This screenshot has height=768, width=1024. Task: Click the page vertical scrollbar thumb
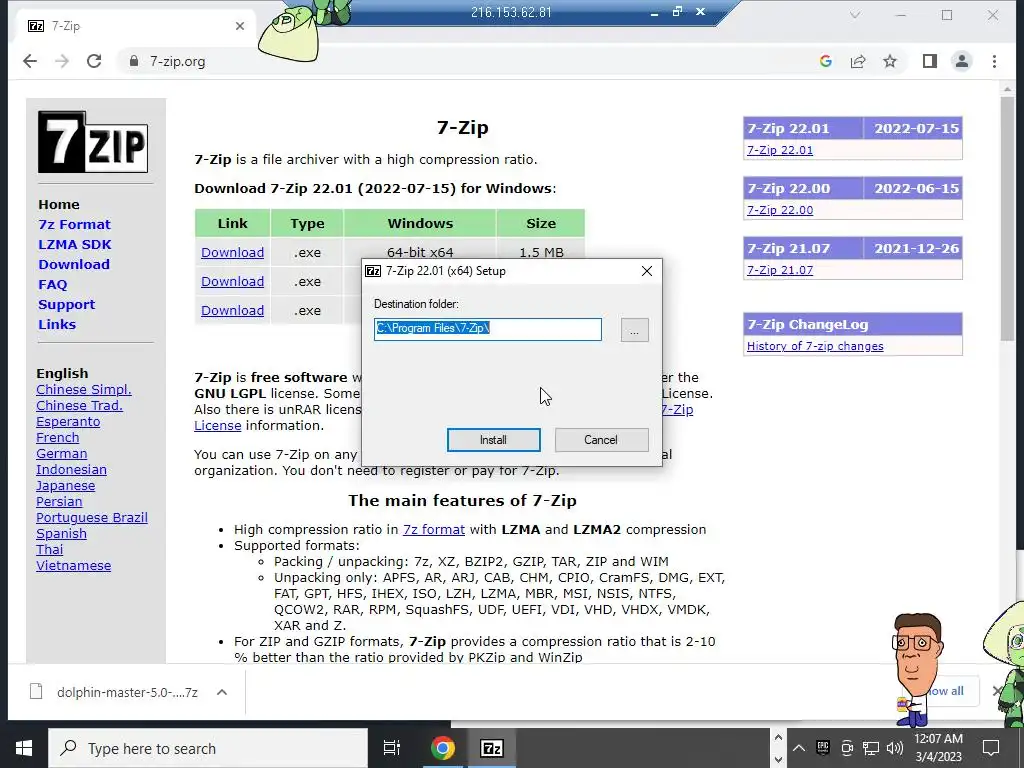pyautogui.click(x=1008, y=218)
